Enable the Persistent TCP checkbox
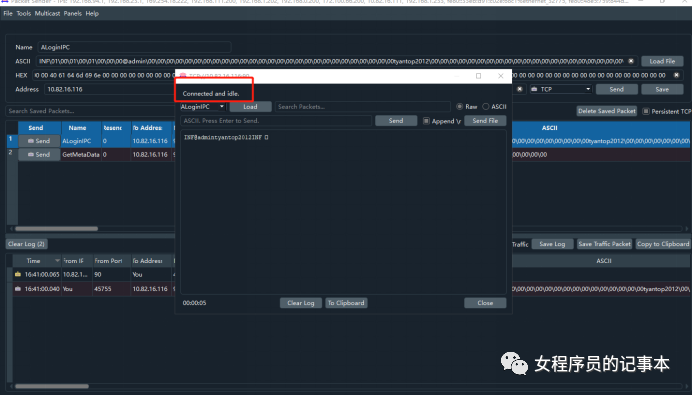 pos(646,111)
